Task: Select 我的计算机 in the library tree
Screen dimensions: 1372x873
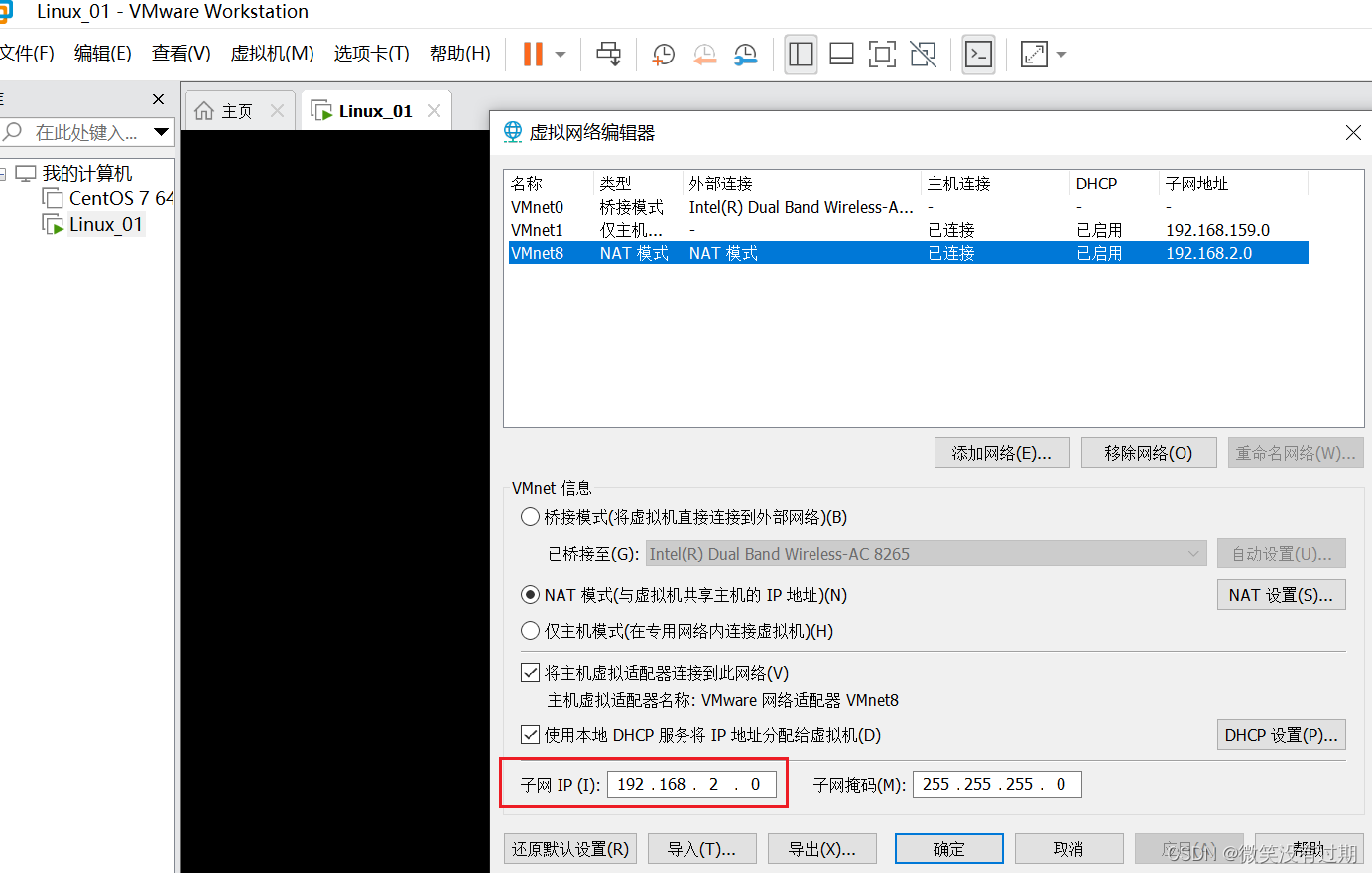Action: [x=86, y=174]
